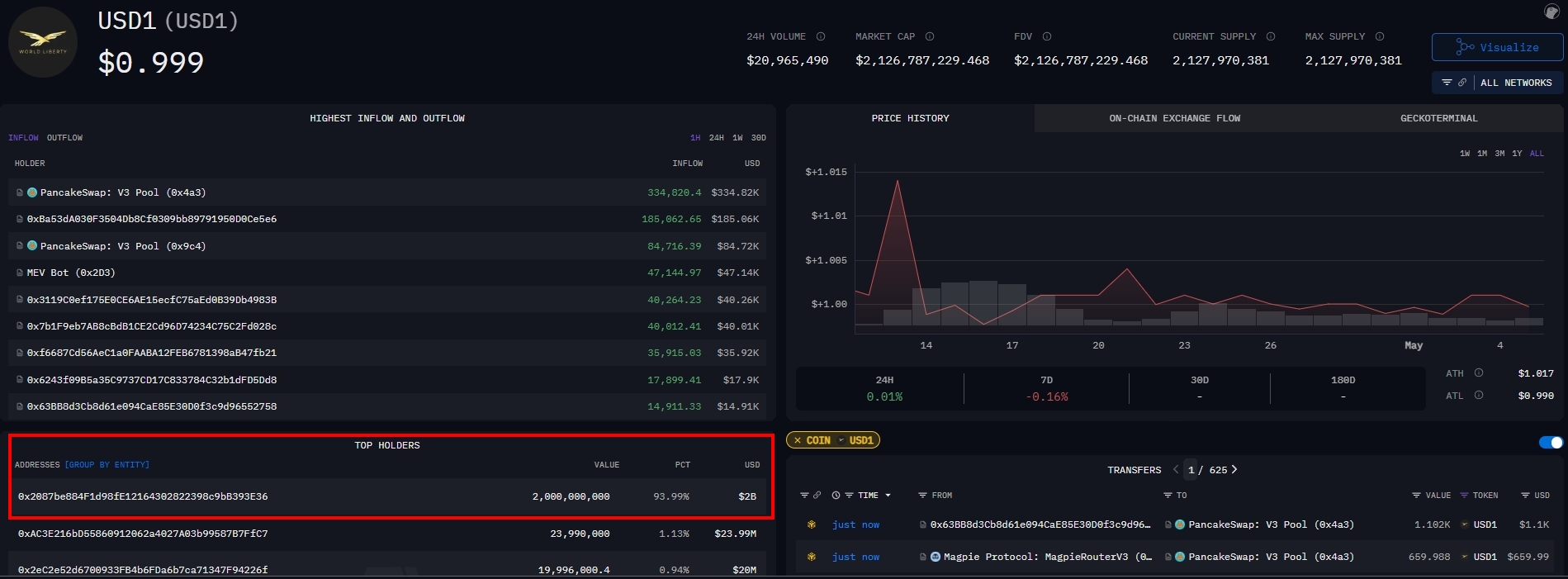Click the link icon in transfers header
The width and height of the screenshot is (1568, 579).
[817, 496]
